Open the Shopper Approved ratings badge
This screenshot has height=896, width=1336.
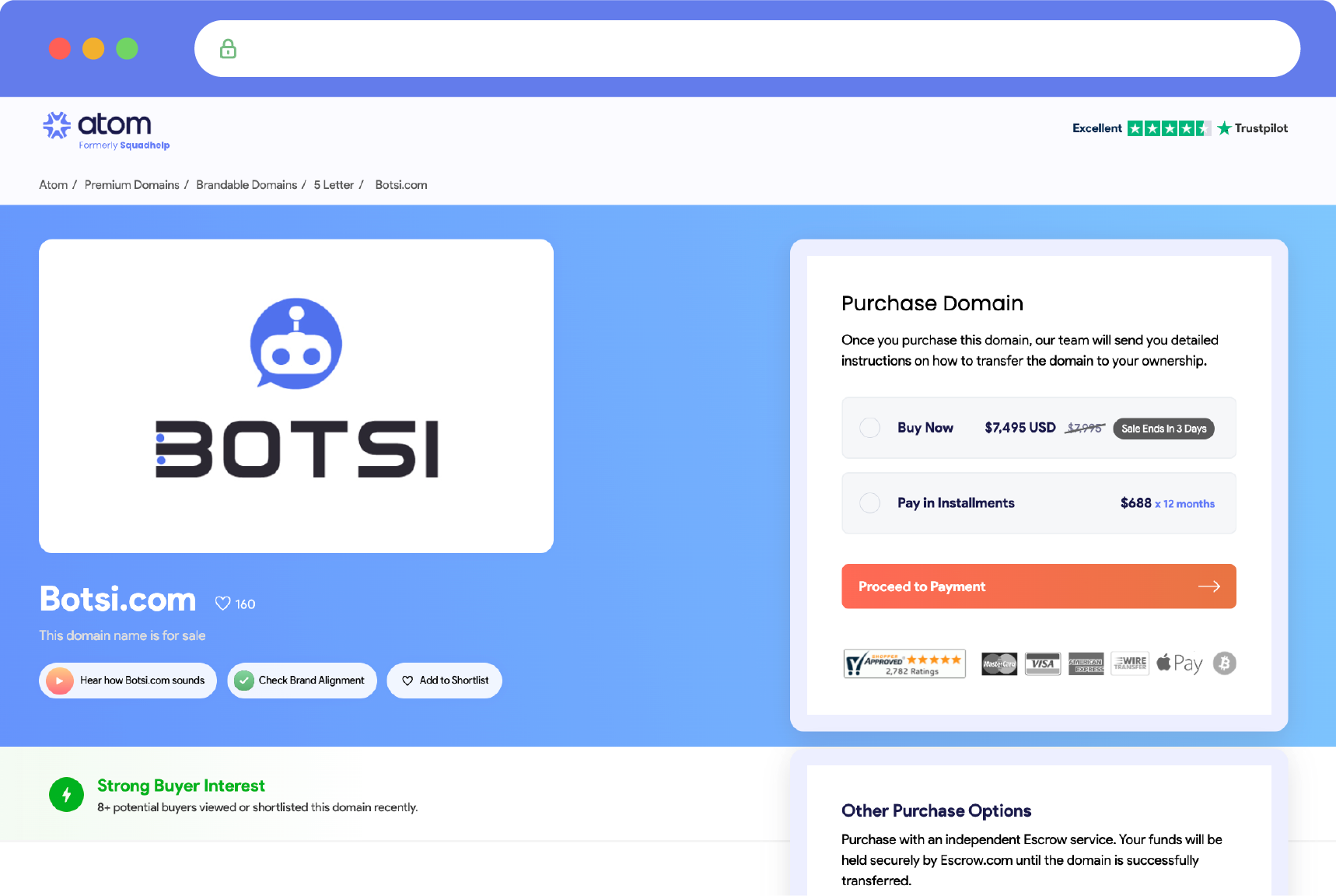pyautogui.click(x=904, y=663)
